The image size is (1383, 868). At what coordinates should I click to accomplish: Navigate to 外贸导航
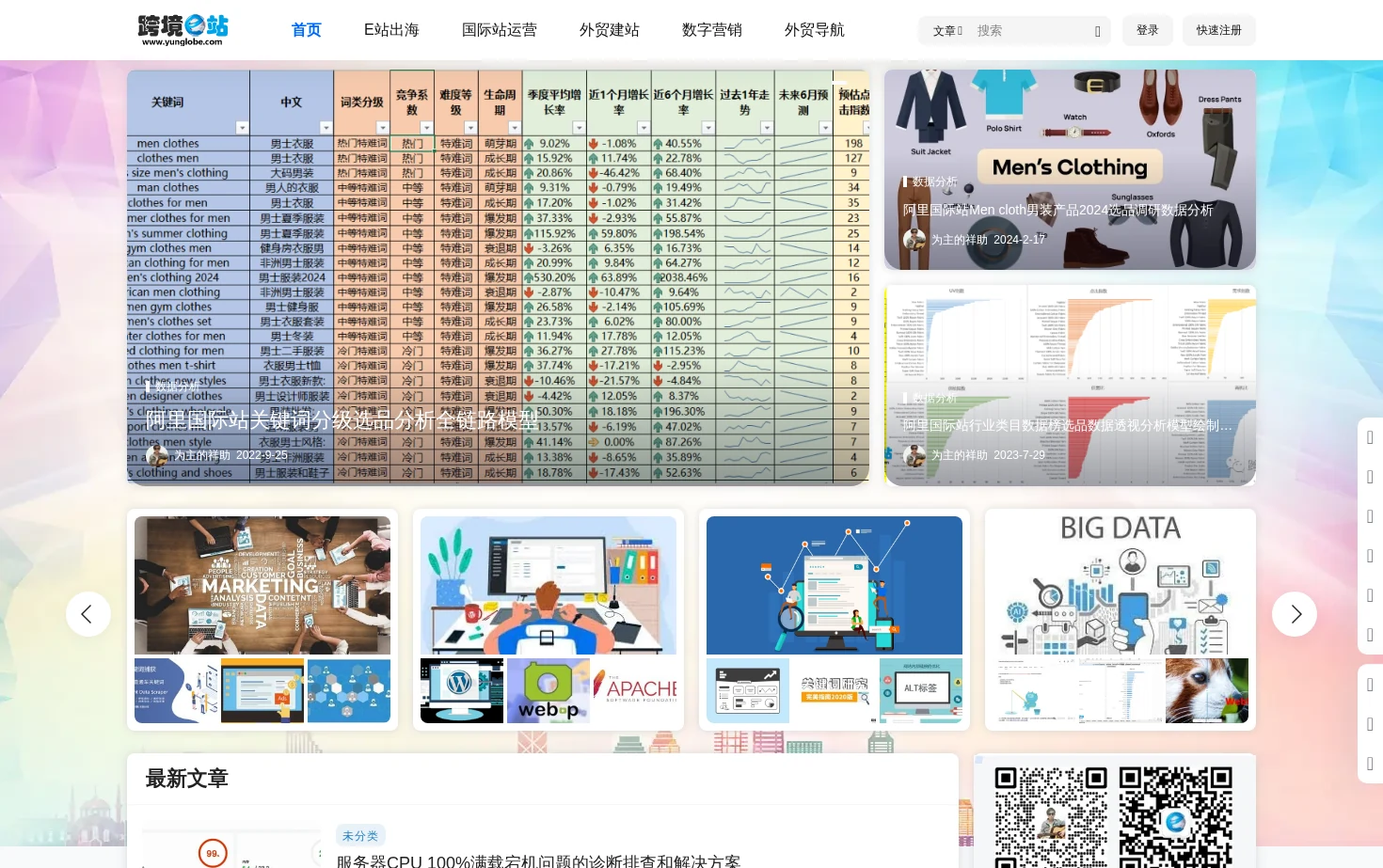click(815, 30)
